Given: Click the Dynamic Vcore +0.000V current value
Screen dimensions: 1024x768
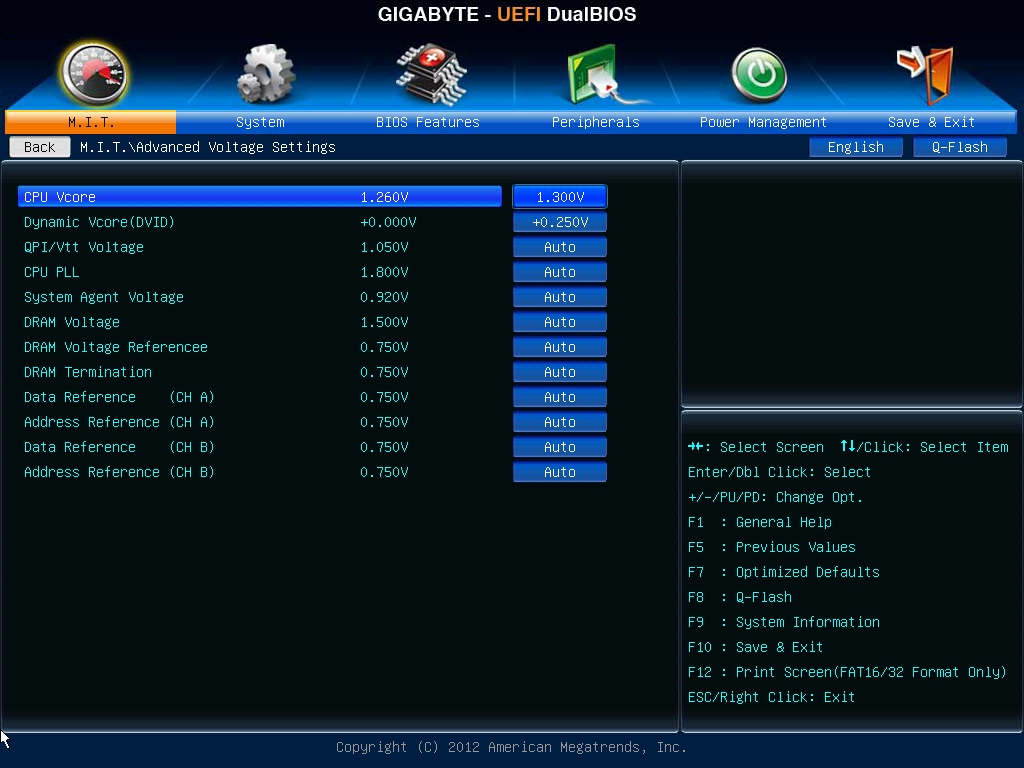Looking at the screenshot, I should (388, 222).
